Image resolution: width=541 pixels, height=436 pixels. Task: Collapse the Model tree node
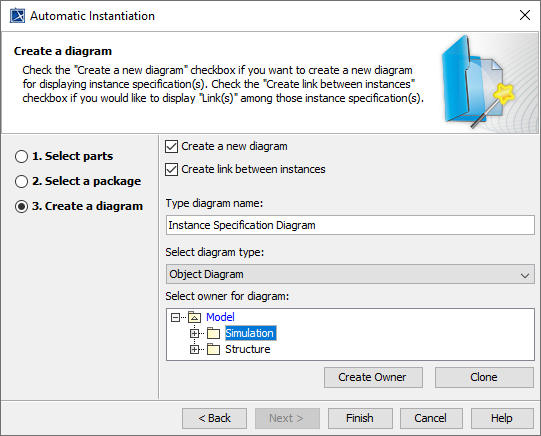(175, 317)
